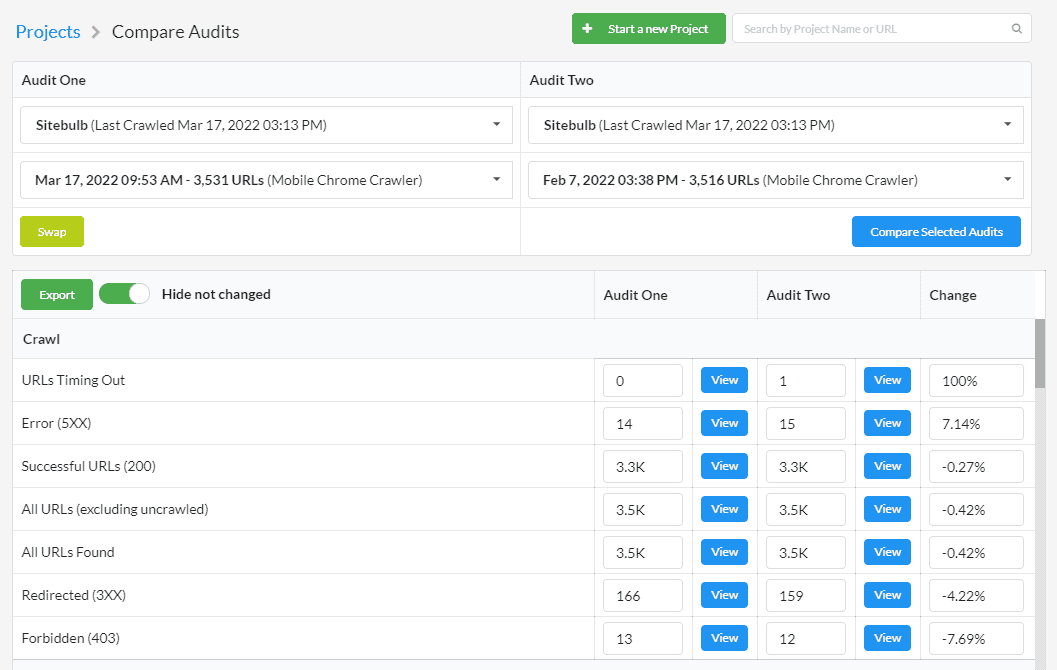View Audit Two Successful URLs (200)
Image resolution: width=1057 pixels, height=670 pixels.
888,466
